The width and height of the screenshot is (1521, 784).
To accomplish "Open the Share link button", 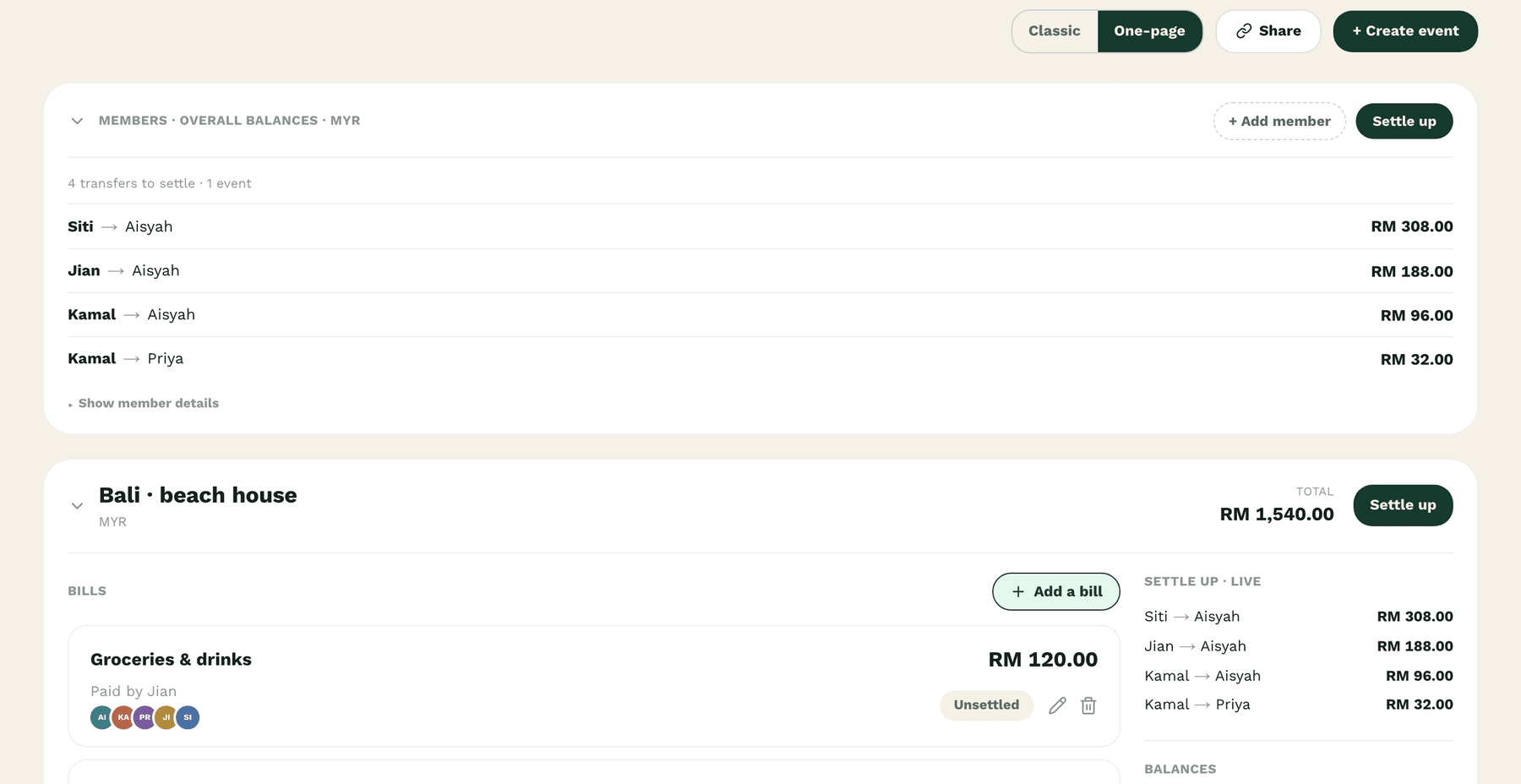I will [x=1268, y=31].
